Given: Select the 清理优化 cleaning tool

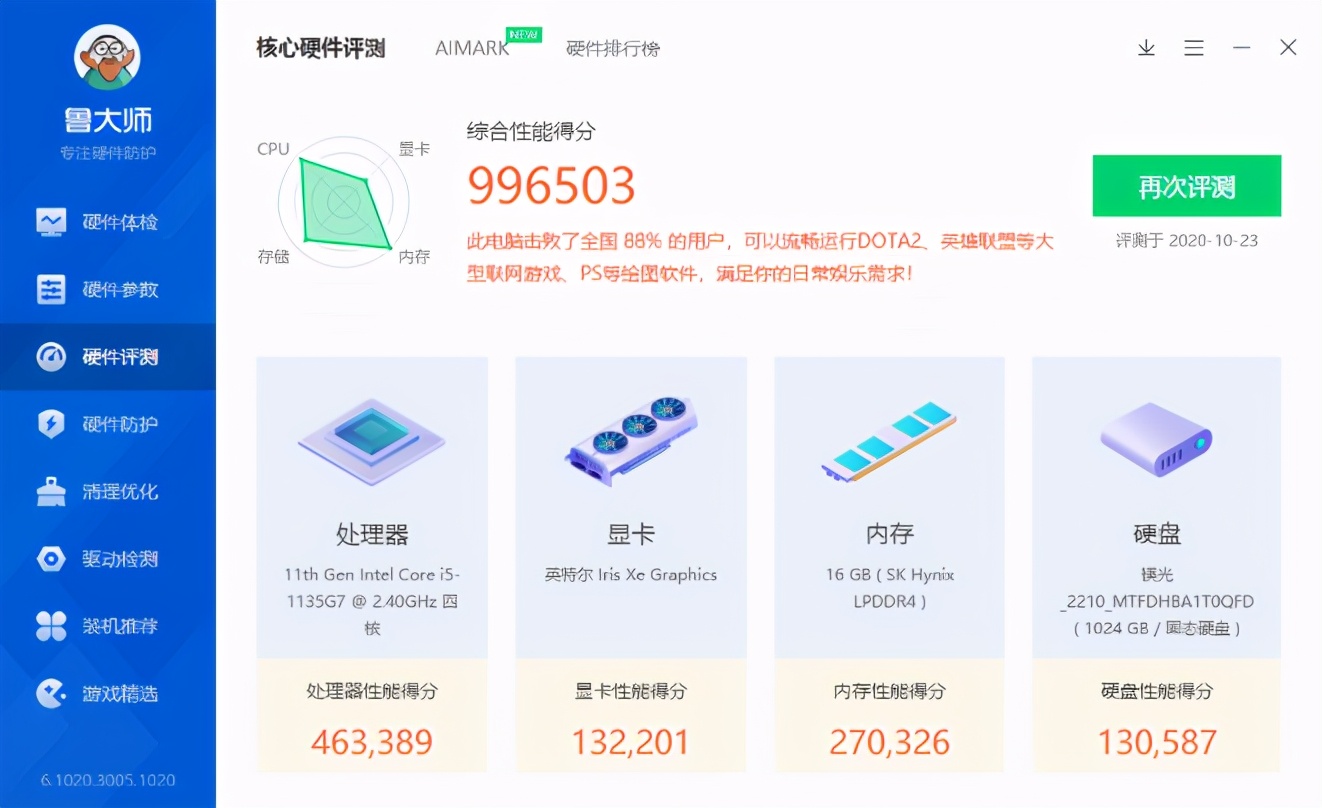Looking at the screenshot, I should (107, 491).
